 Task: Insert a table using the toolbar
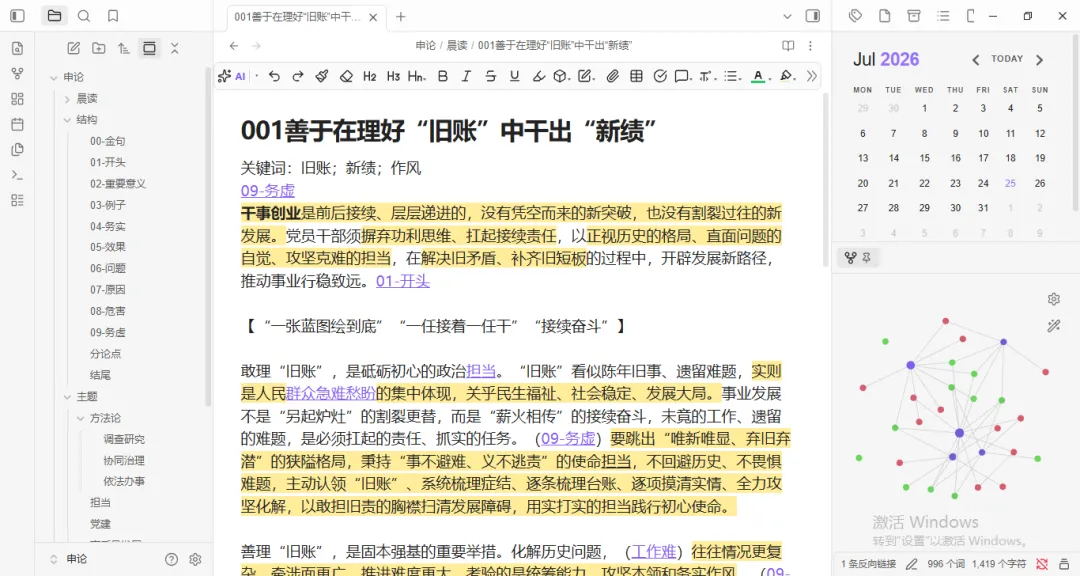[636, 76]
